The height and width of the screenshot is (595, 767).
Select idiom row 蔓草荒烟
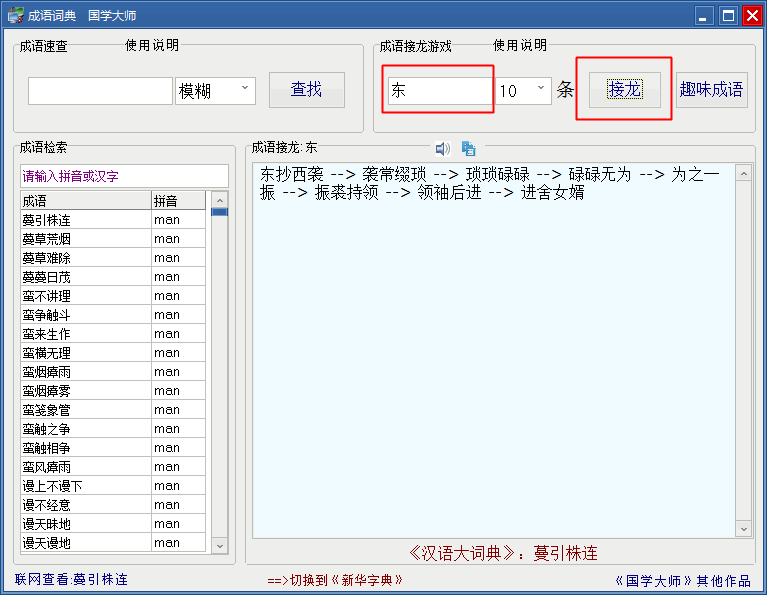pyautogui.click(x=113, y=239)
